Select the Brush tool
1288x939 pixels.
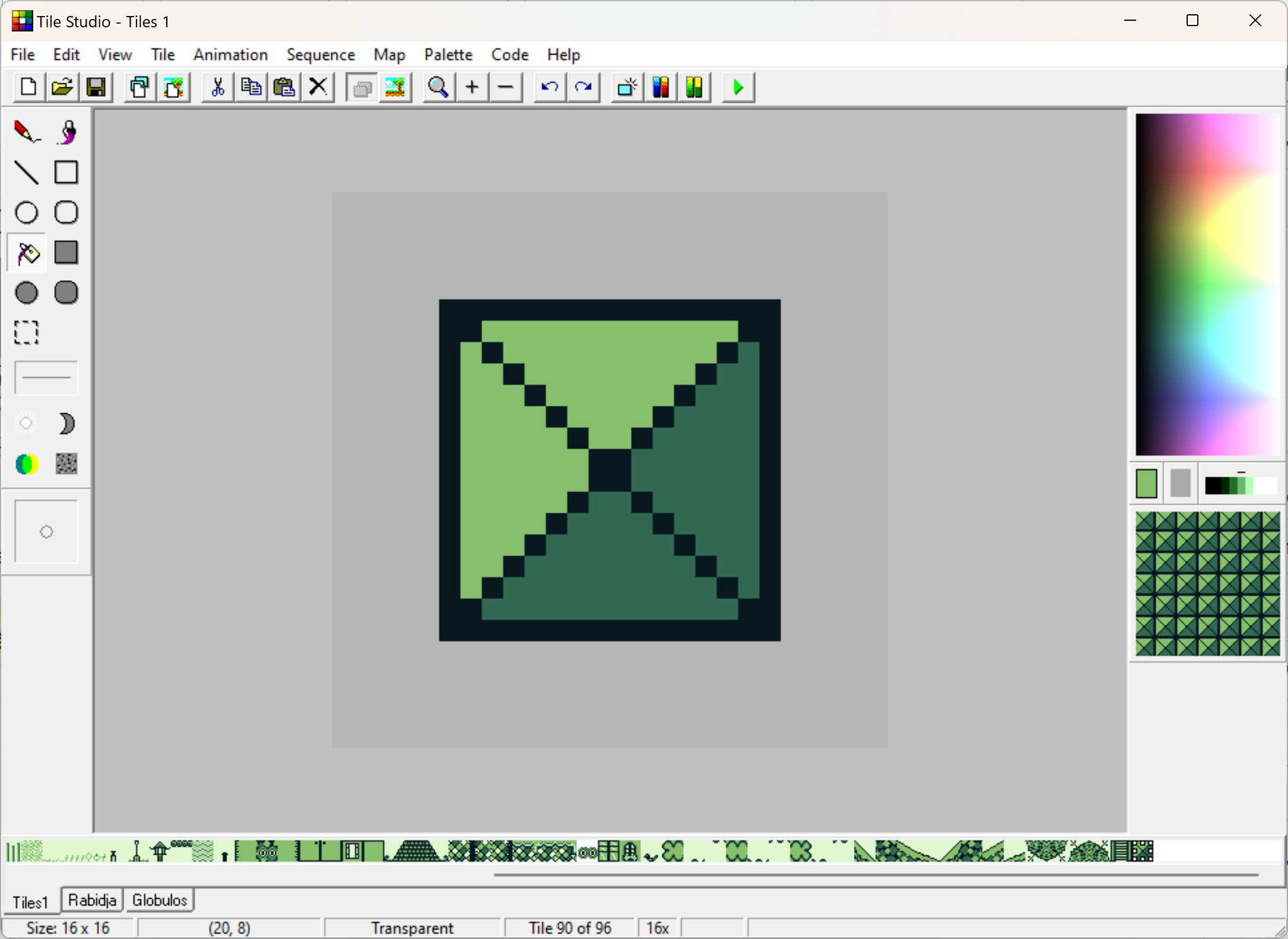pos(66,132)
